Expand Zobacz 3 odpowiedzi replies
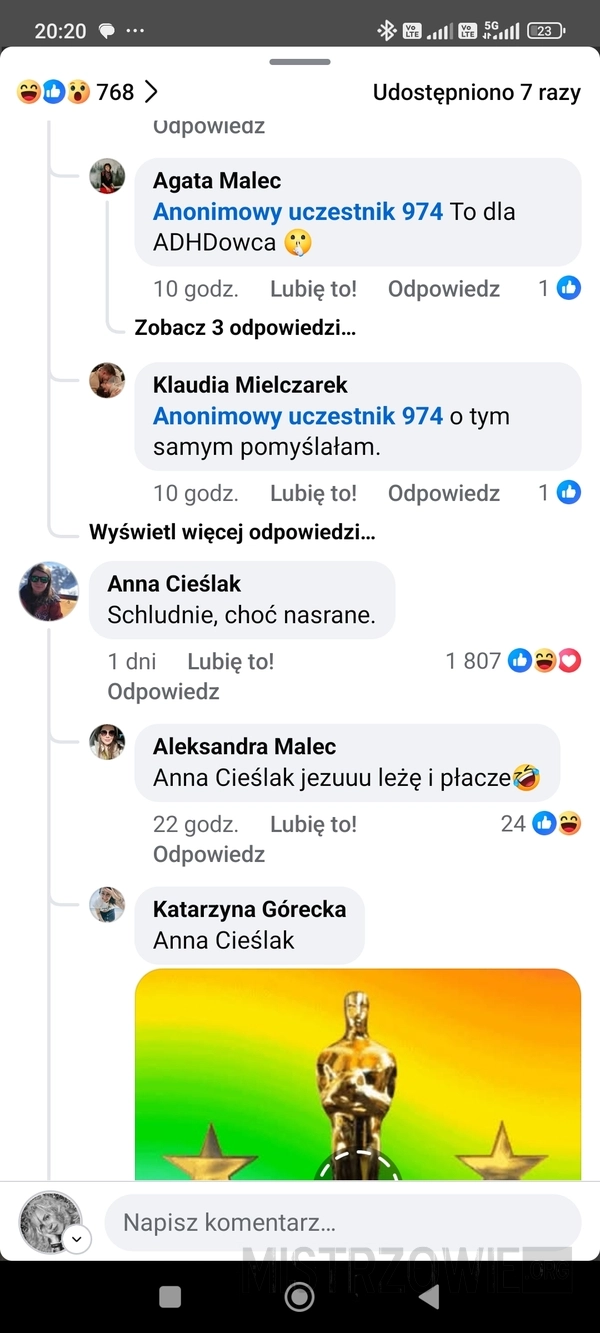Viewport: 600px width, 1333px height. pos(245,327)
